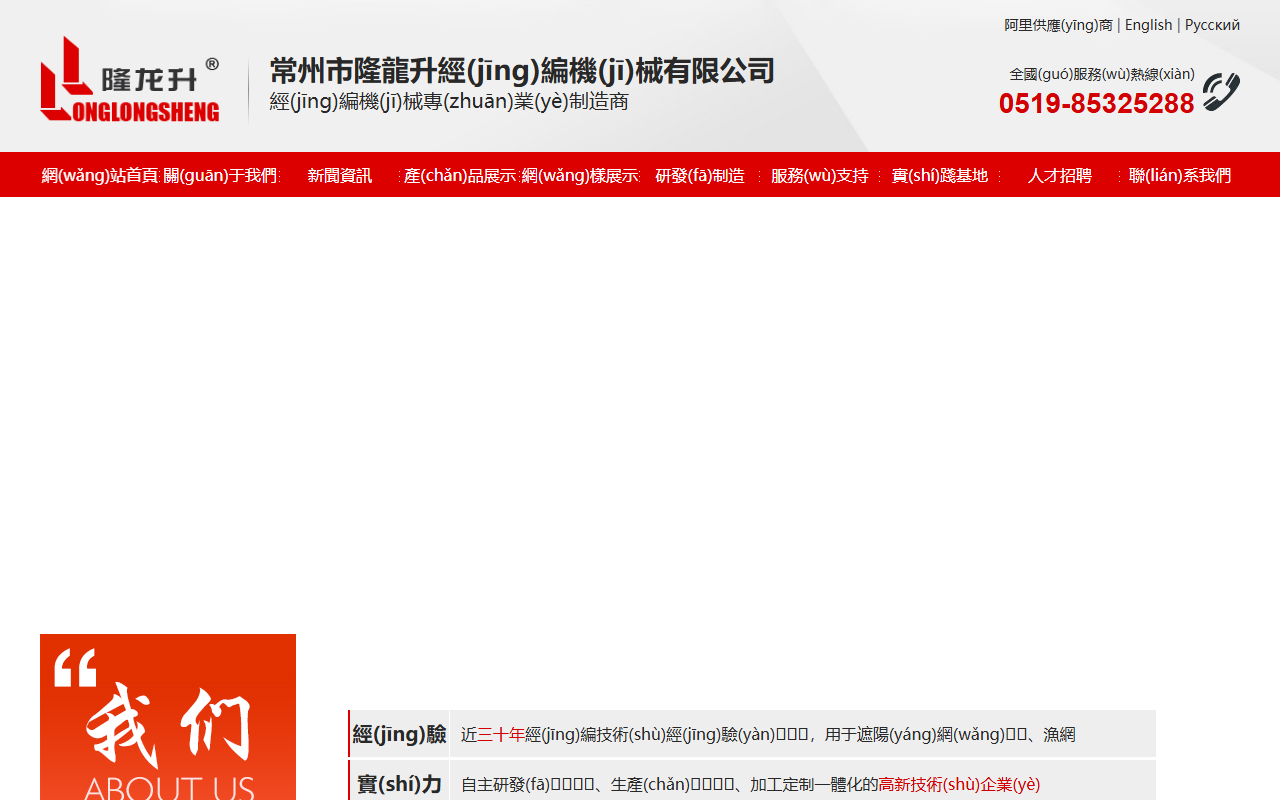Click the red 三十年 highlighted text

[x=501, y=734]
